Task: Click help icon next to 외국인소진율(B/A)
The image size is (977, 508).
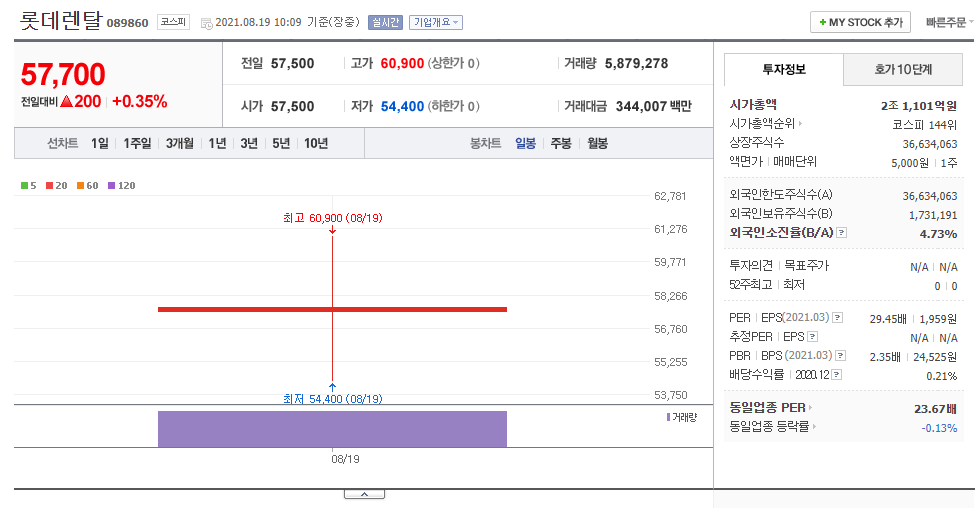Action: click(842, 232)
